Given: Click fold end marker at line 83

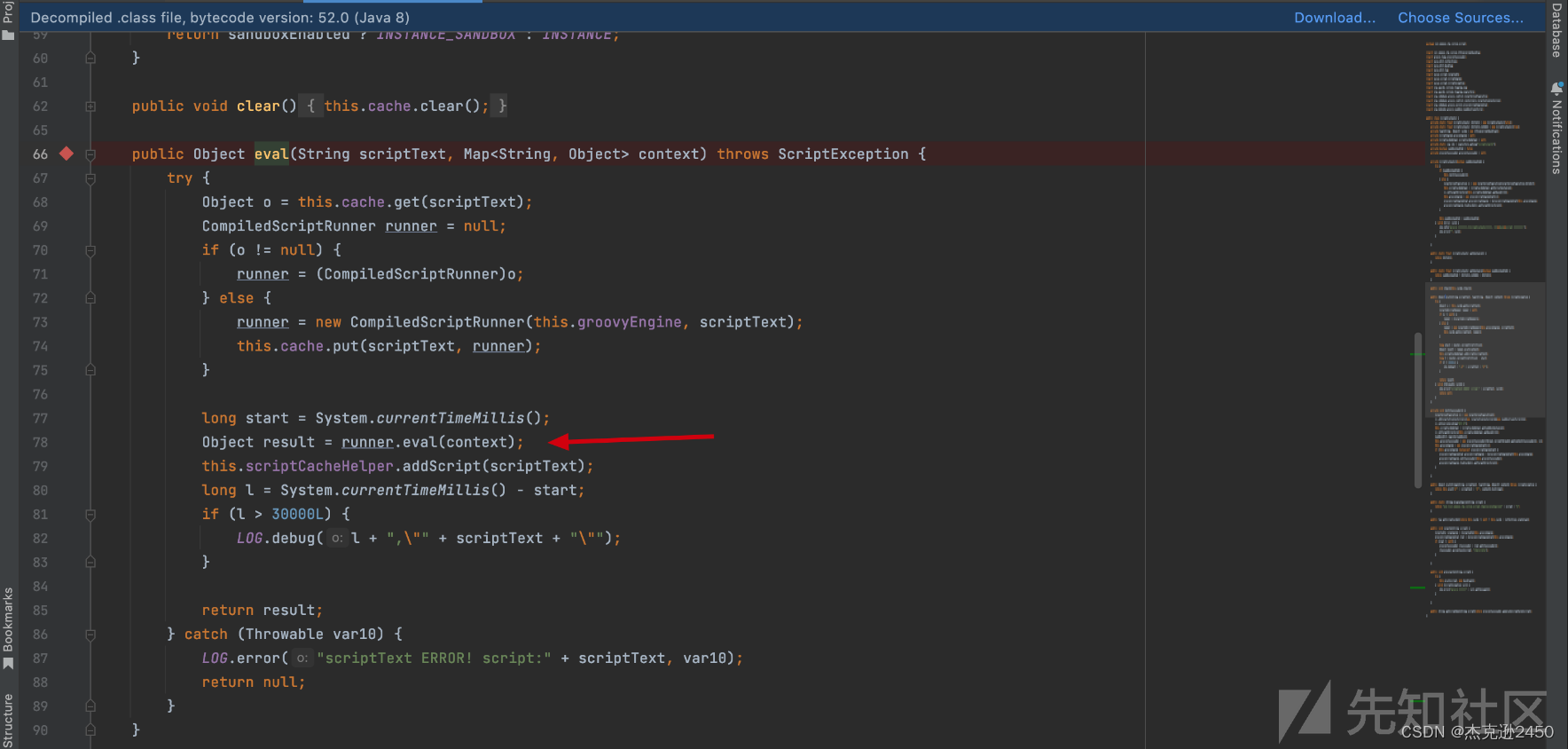Looking at the screenshot, I should 90,562.
